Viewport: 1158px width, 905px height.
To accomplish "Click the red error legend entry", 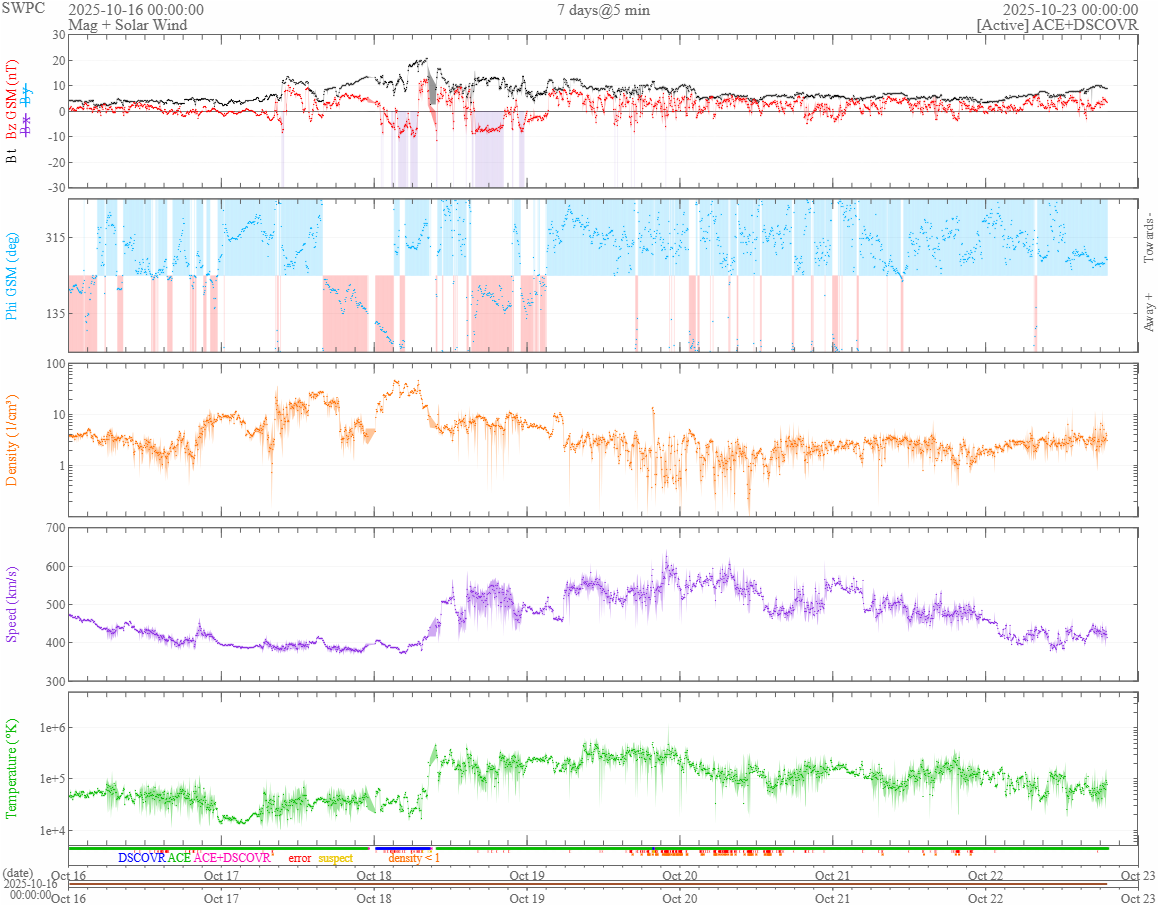I will point(299,858).
